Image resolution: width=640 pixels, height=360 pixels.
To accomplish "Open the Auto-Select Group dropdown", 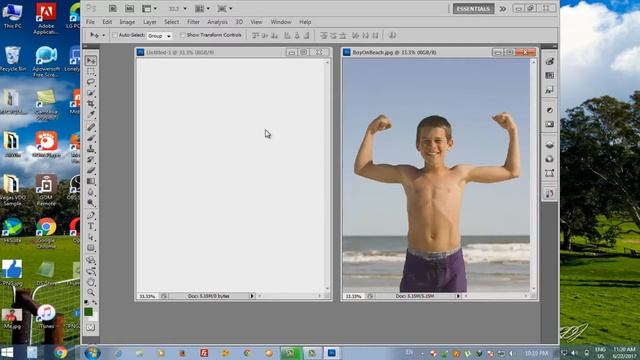I will [160, 36].
